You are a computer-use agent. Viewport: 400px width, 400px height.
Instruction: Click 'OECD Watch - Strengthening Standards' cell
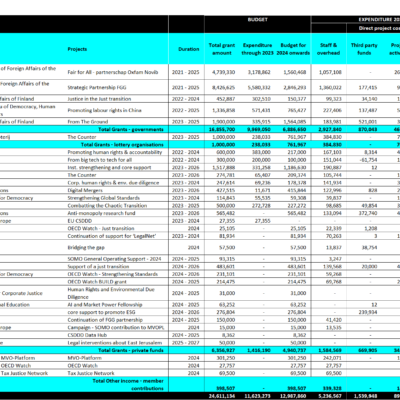[113, 274]
